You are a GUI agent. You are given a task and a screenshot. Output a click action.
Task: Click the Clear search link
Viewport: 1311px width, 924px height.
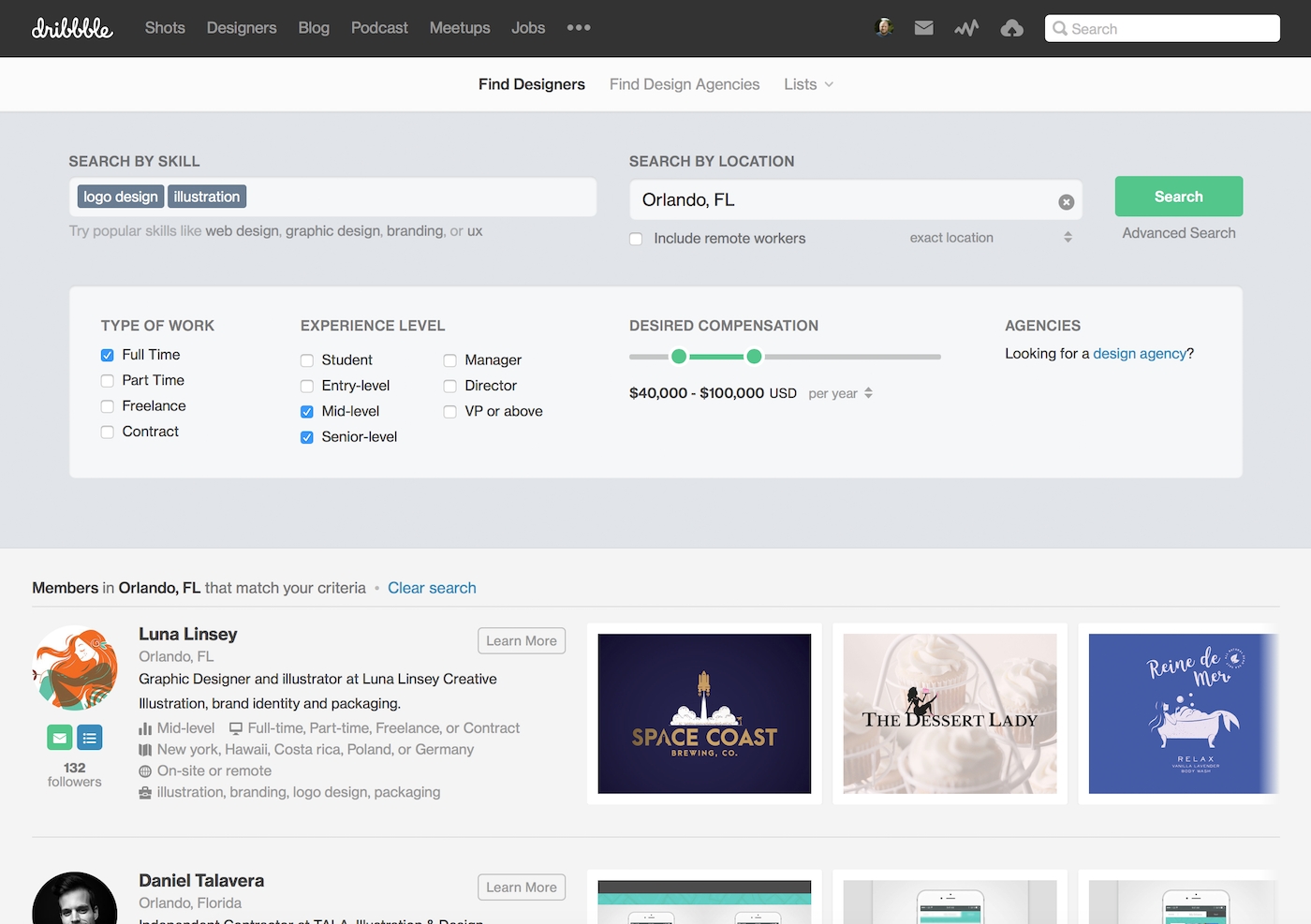click(x=432, y=588)
